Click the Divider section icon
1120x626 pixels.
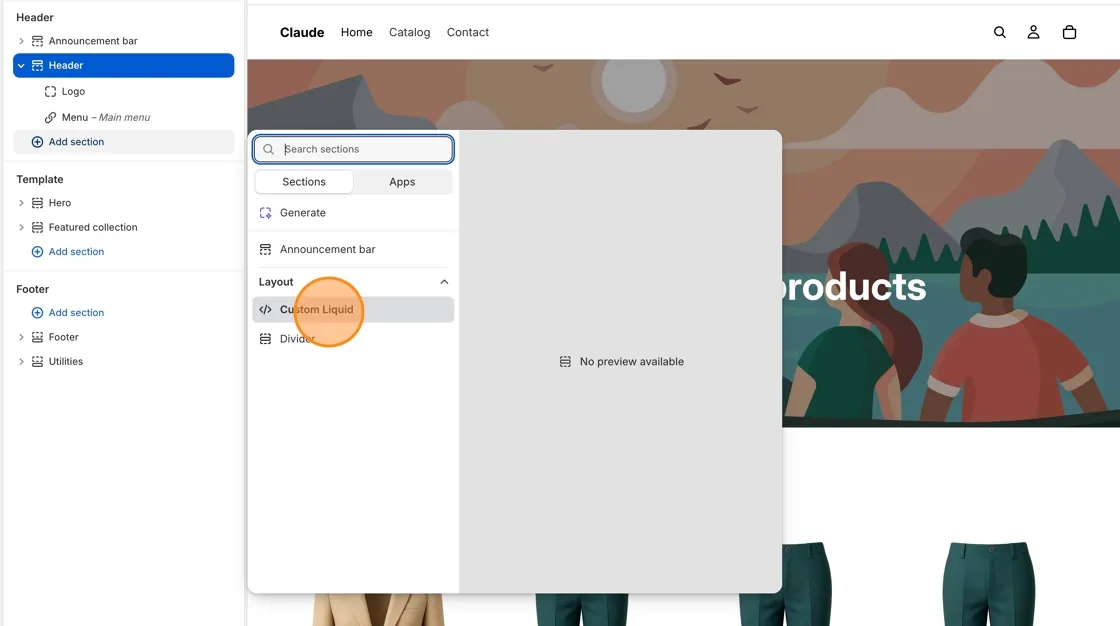click(265, 339)
